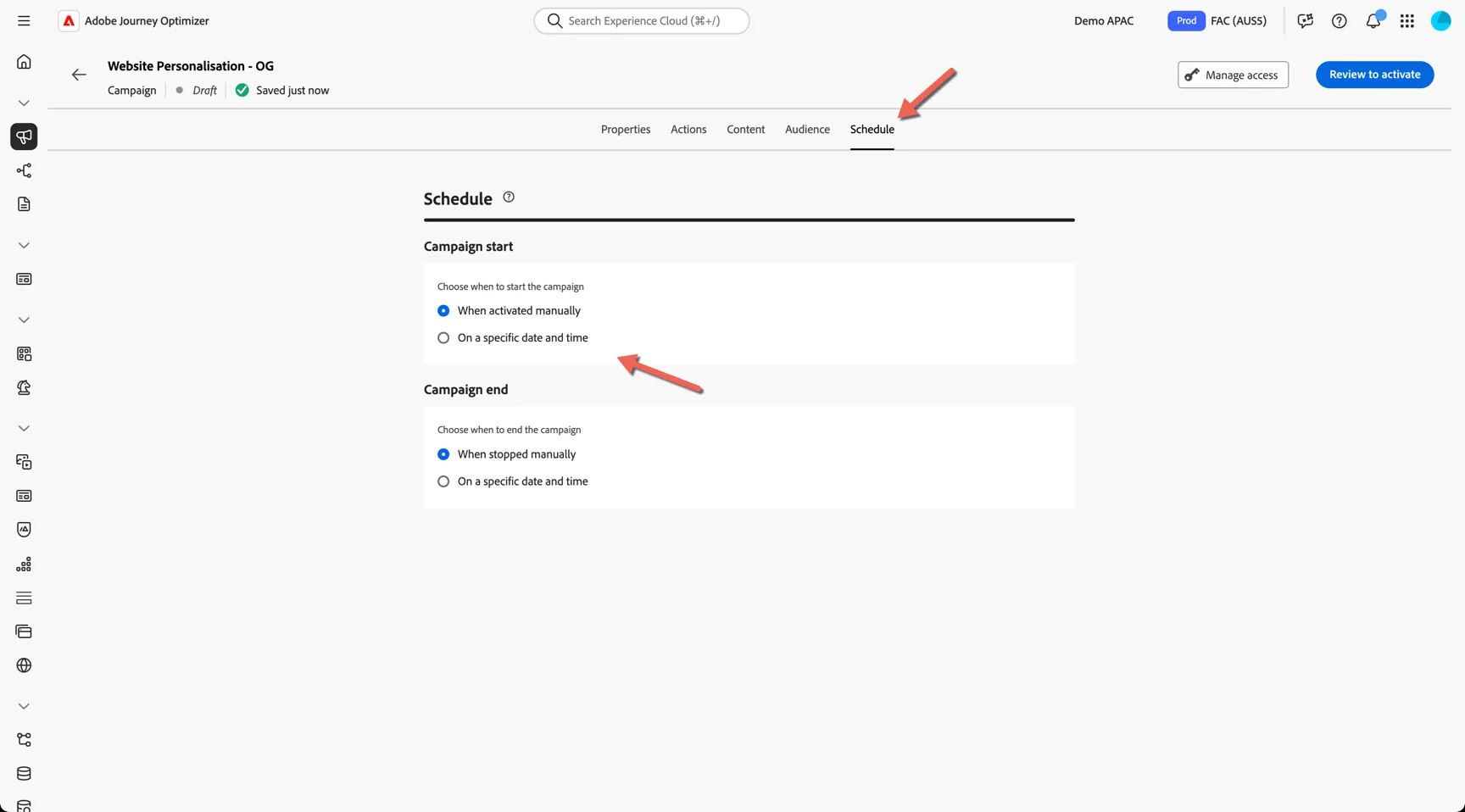Open the feedback chat icon in top bar
The width and height of the screenshot is (1465, 812).
pyautogui.click(x=1306, y=21)
